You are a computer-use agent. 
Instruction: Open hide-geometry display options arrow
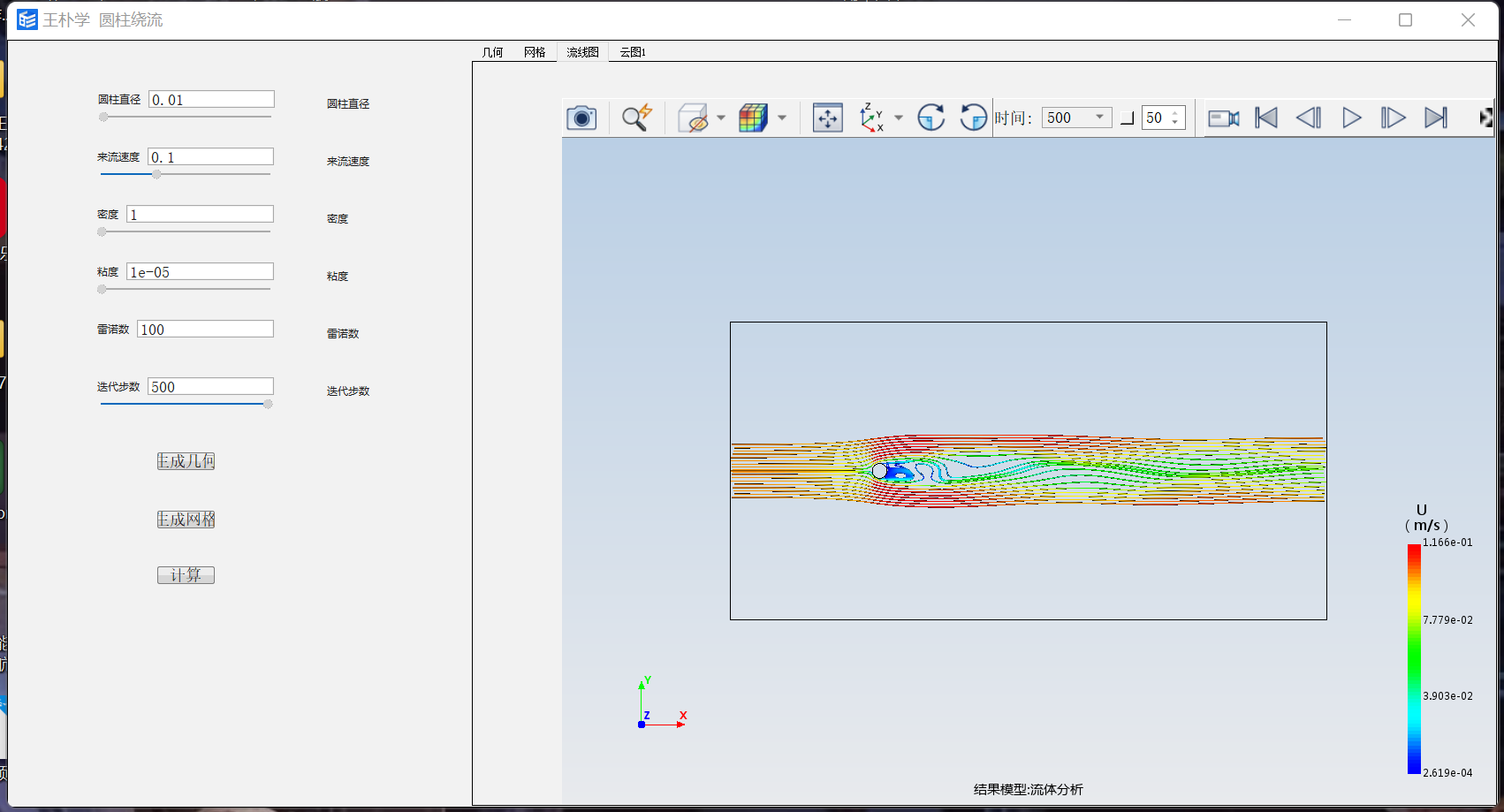pos(721,118)
